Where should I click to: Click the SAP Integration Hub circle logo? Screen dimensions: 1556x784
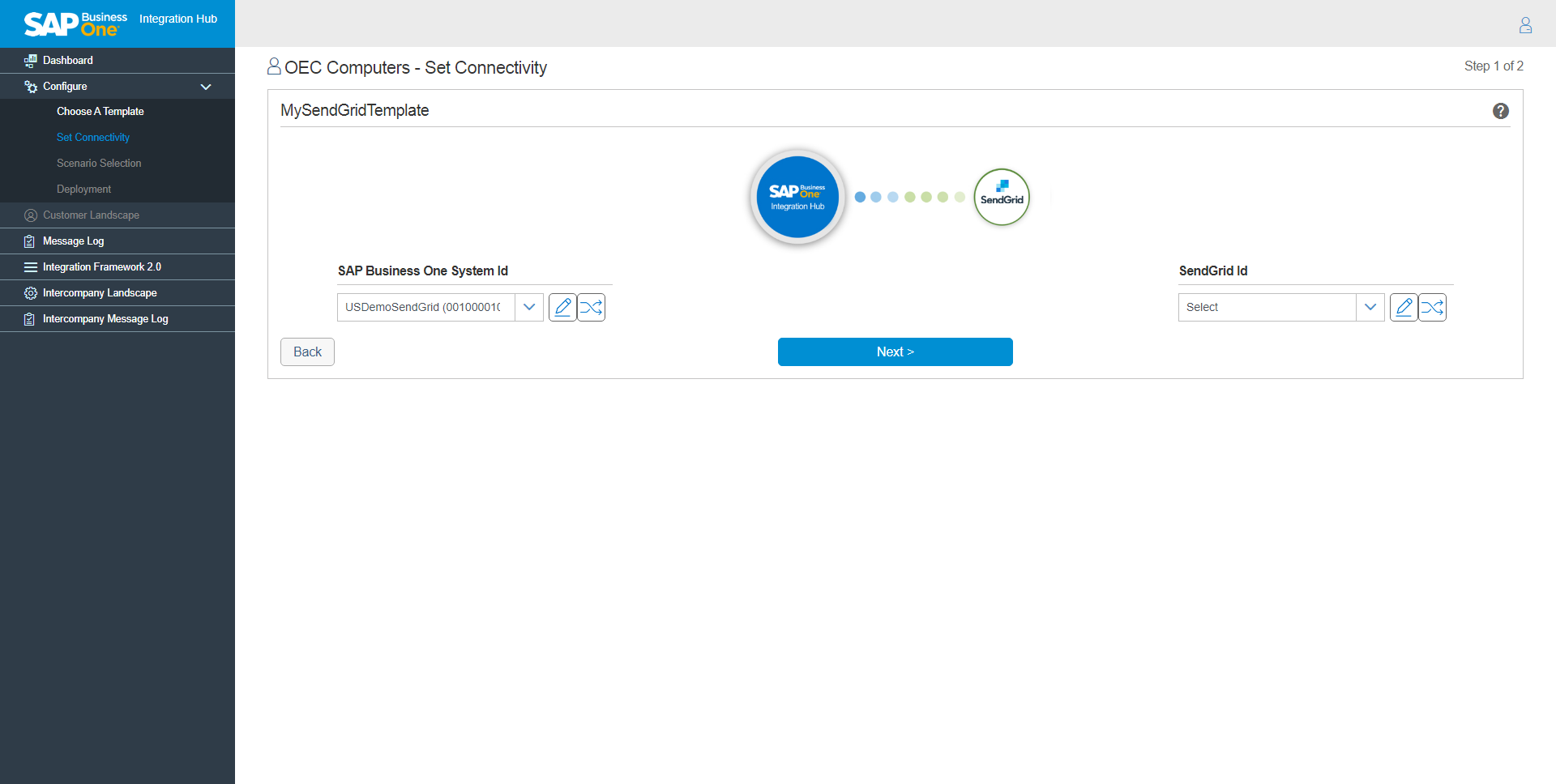click(797, 197)
